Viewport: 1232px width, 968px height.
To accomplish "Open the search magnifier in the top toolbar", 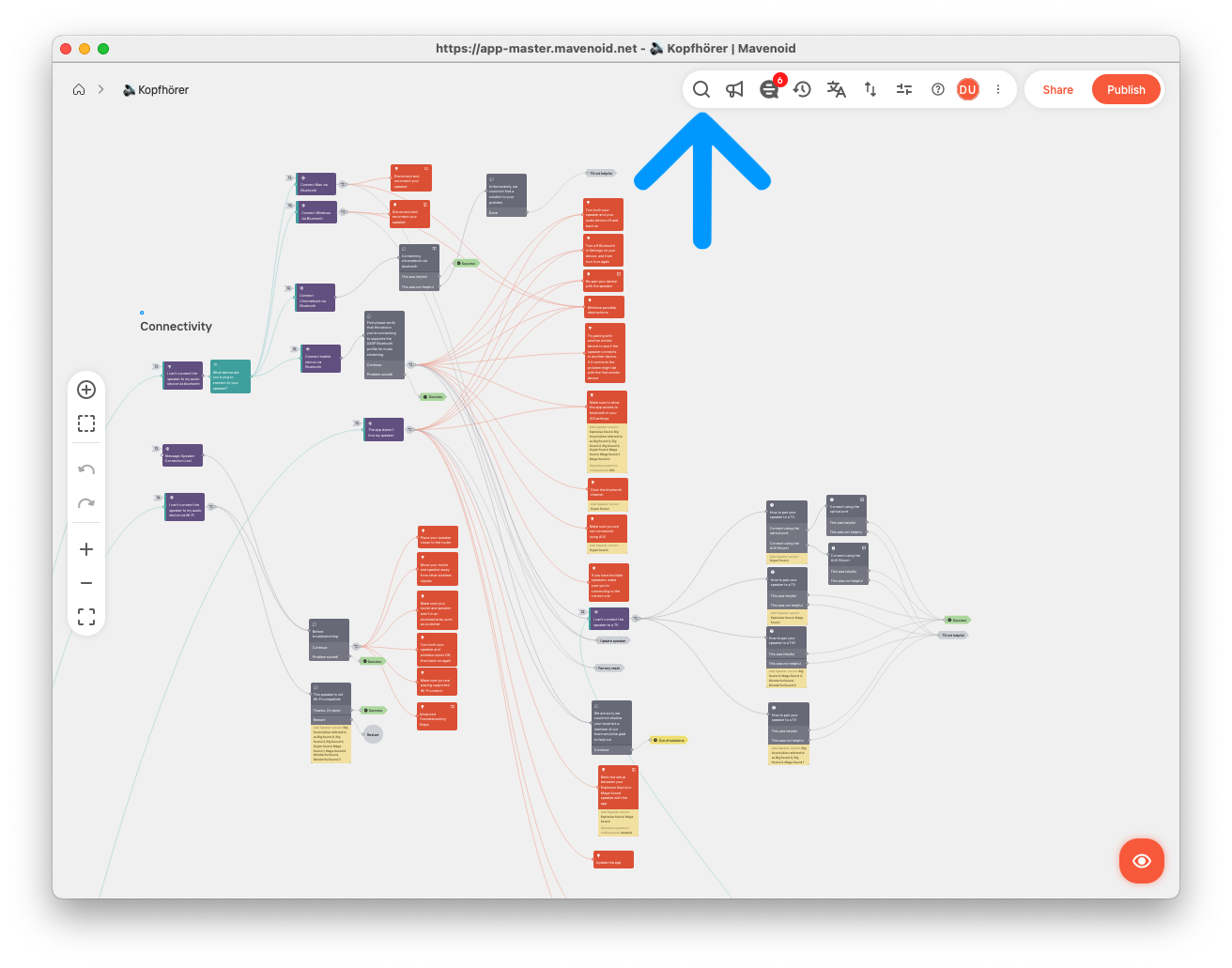I will coord(701,89).
